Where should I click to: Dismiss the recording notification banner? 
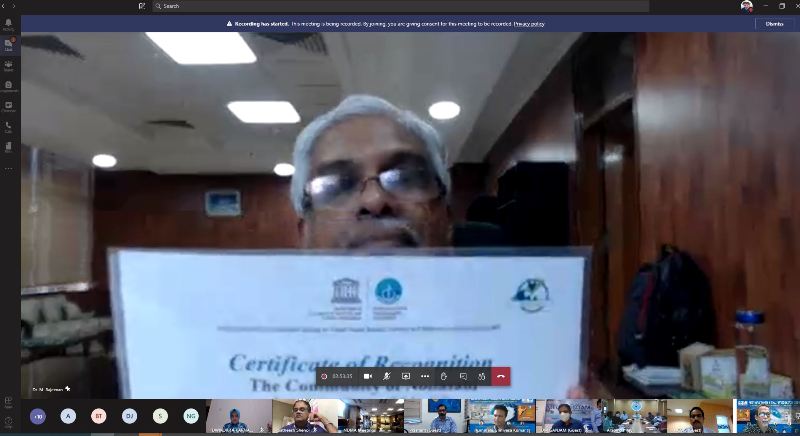pos(774,24)
